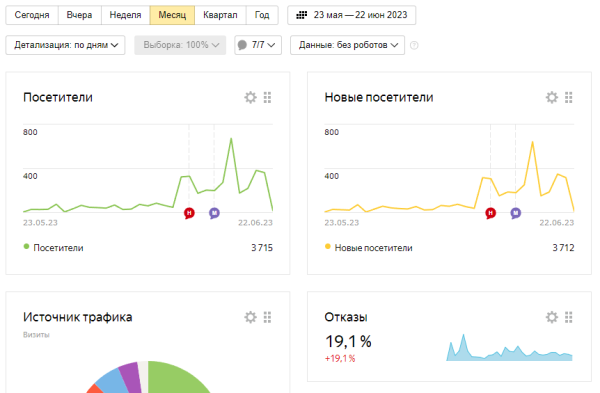The height and width of the screenshot is (393, 600).
Task: Click the purple pie chart segment
Action: pyautogui.click(x=131, y=377)
